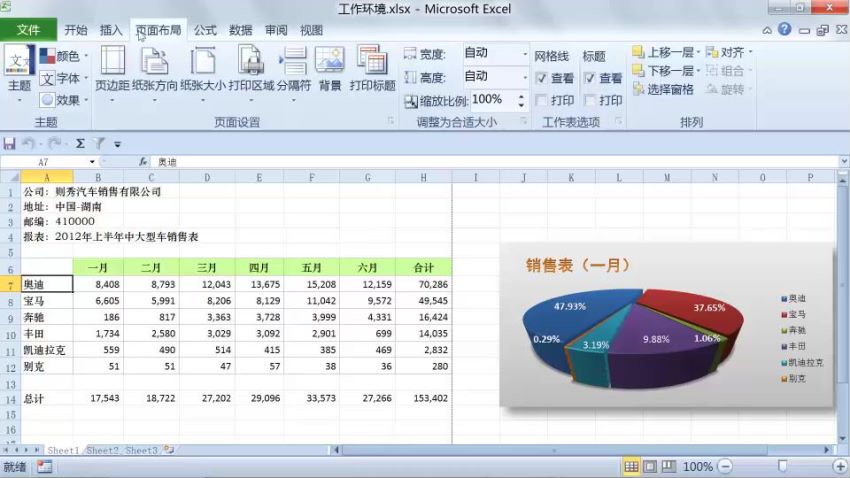Select column H header

423,177
